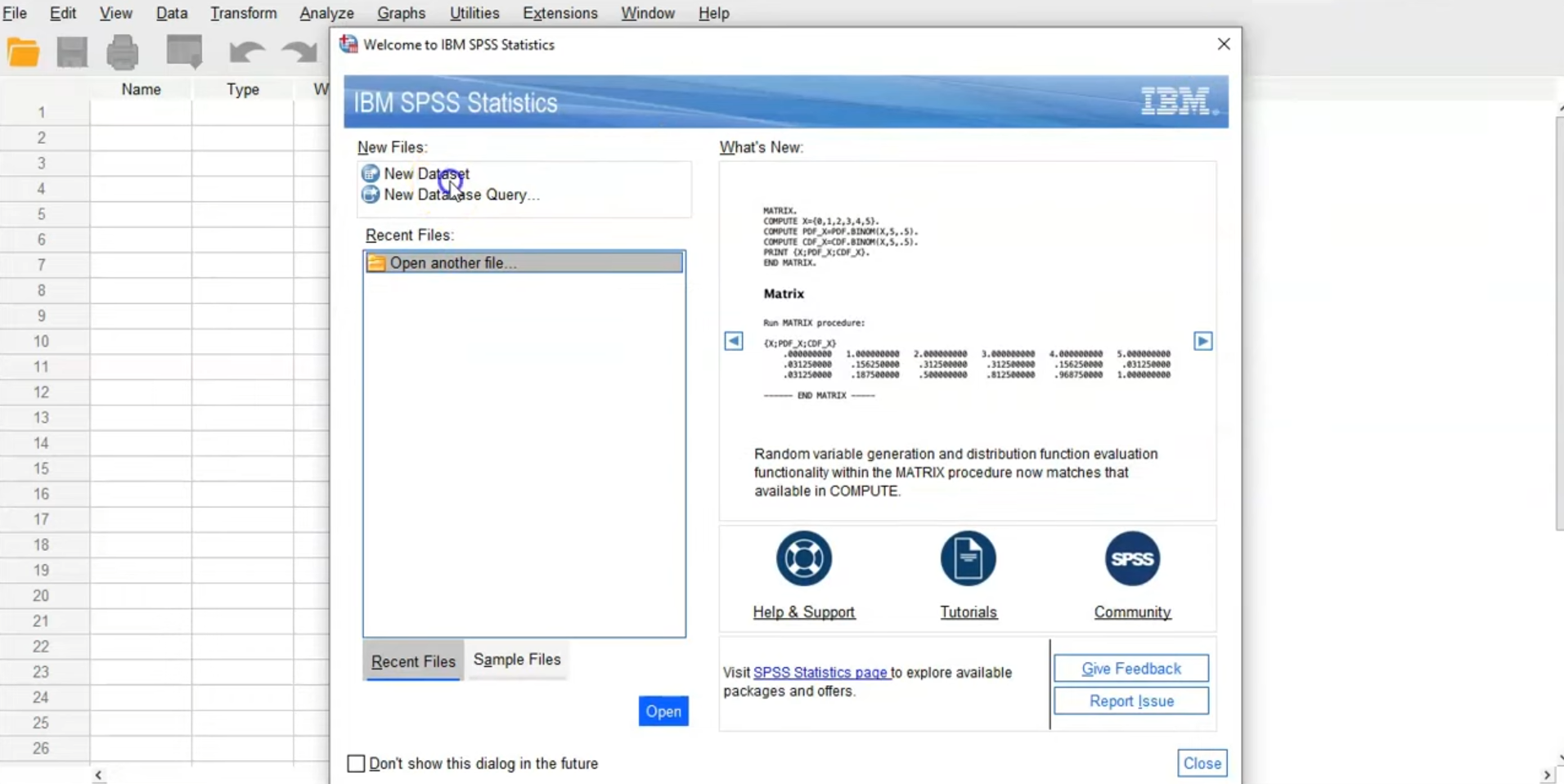Click the blue Open button
The height and width of the screenshot is (784, 1564).
pos(663,711)
